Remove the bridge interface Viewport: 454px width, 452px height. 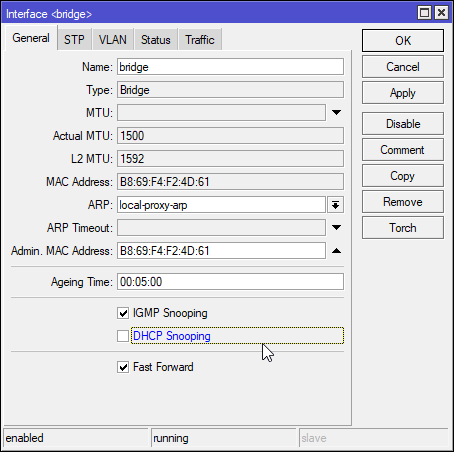click(x=403, y=202)
